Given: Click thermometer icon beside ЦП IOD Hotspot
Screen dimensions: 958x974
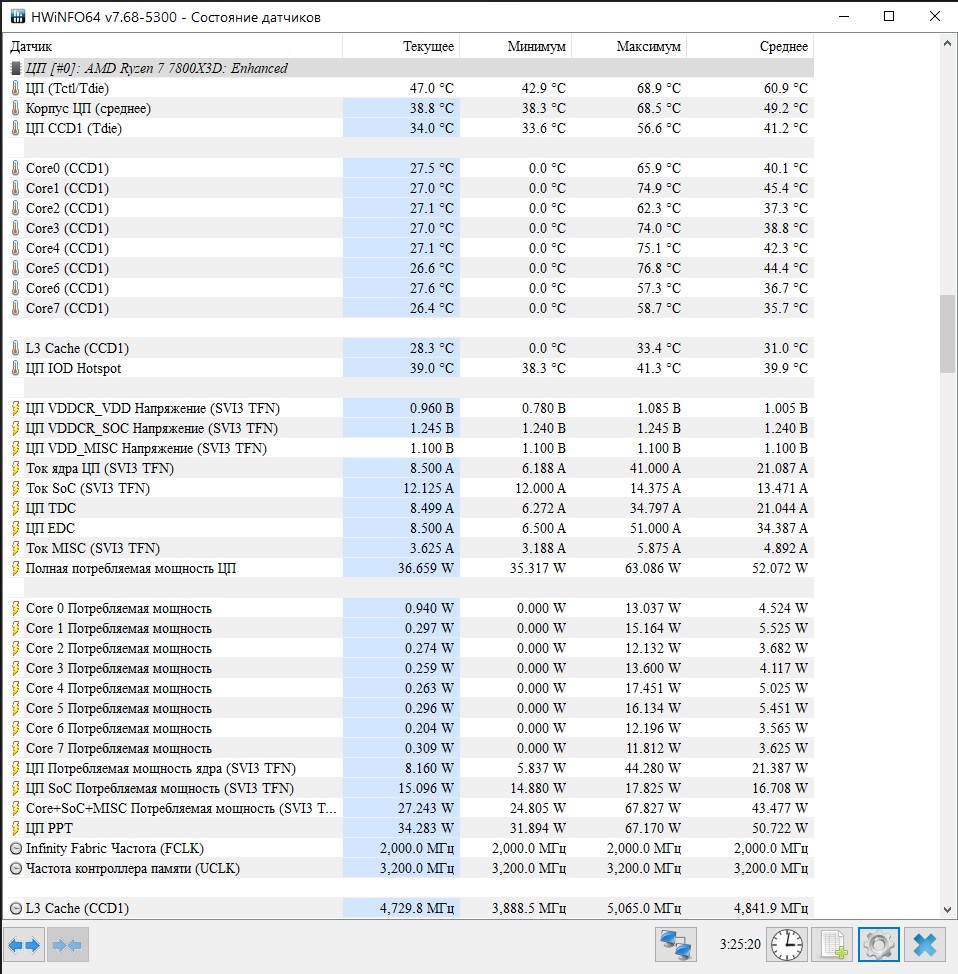Looking at the screenshot, I should click(x=16, y=368).
